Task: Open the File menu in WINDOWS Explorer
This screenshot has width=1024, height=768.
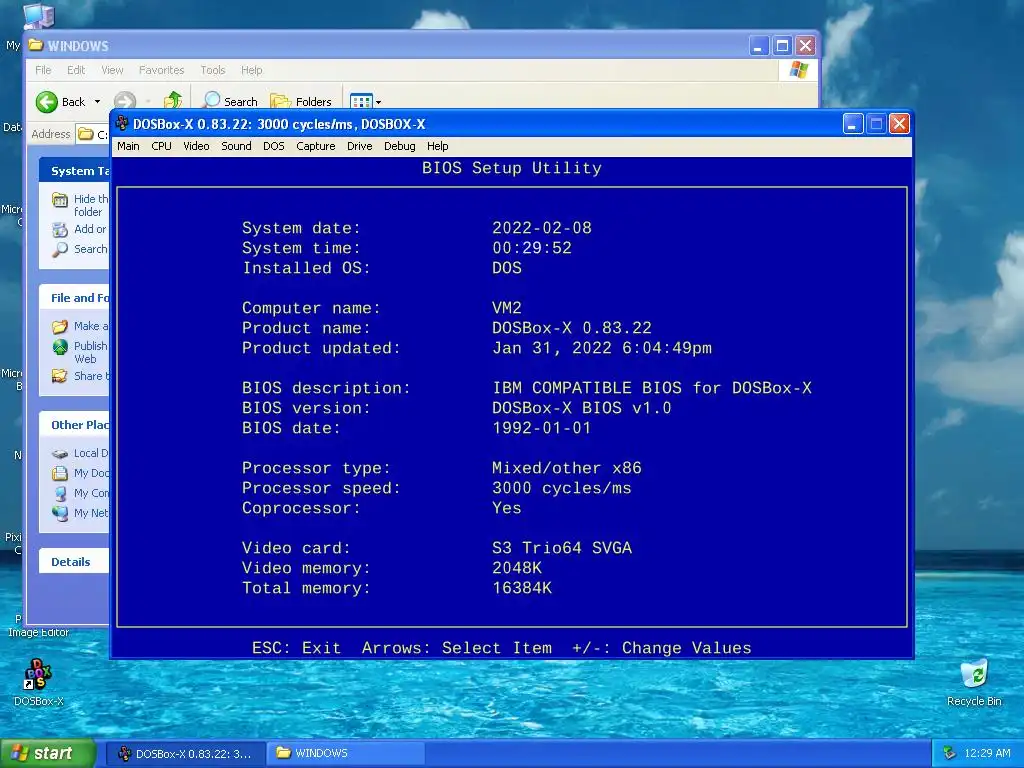Action: coord(43,70)
